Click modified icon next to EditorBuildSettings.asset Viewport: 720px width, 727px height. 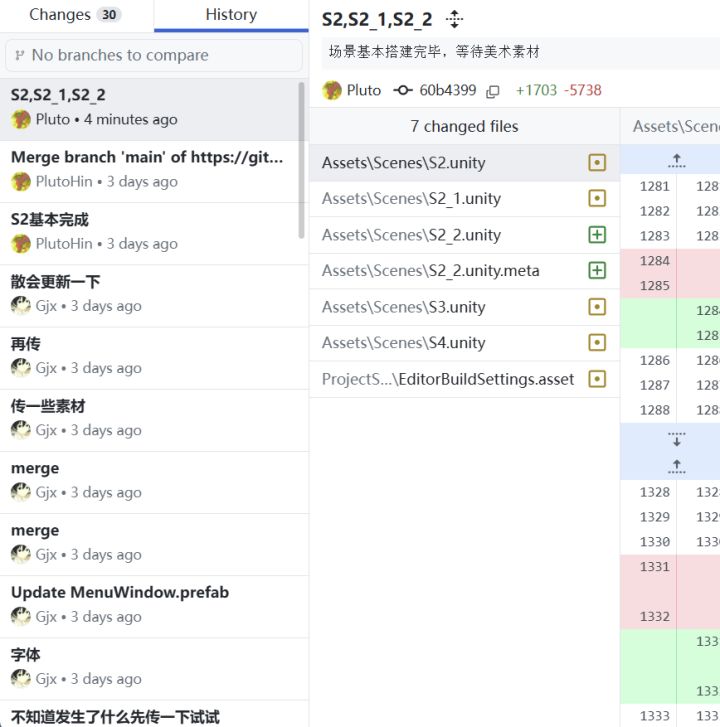pos(597,379)
